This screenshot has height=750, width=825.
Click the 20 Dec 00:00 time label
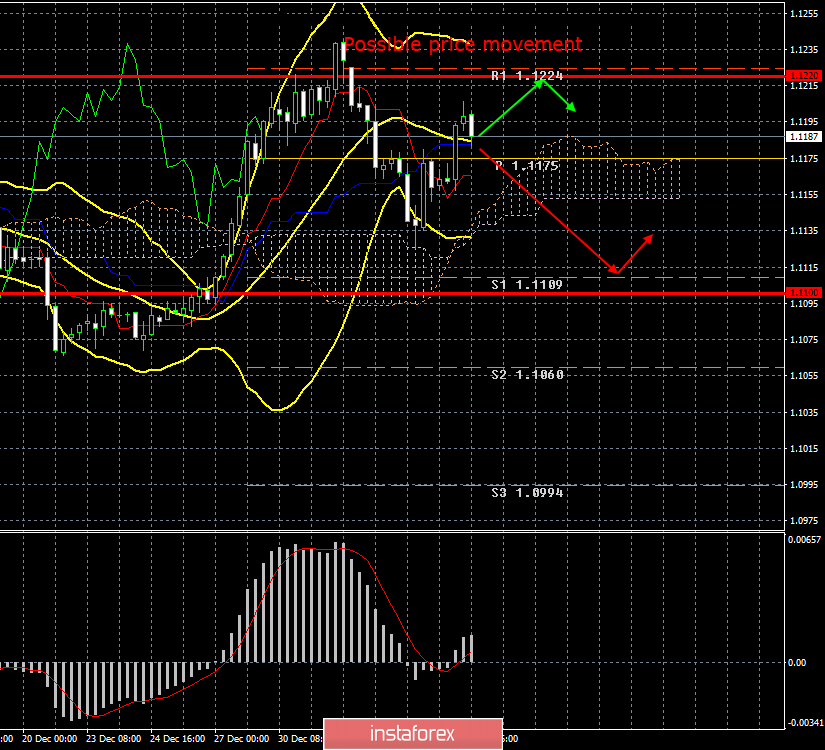50,738
